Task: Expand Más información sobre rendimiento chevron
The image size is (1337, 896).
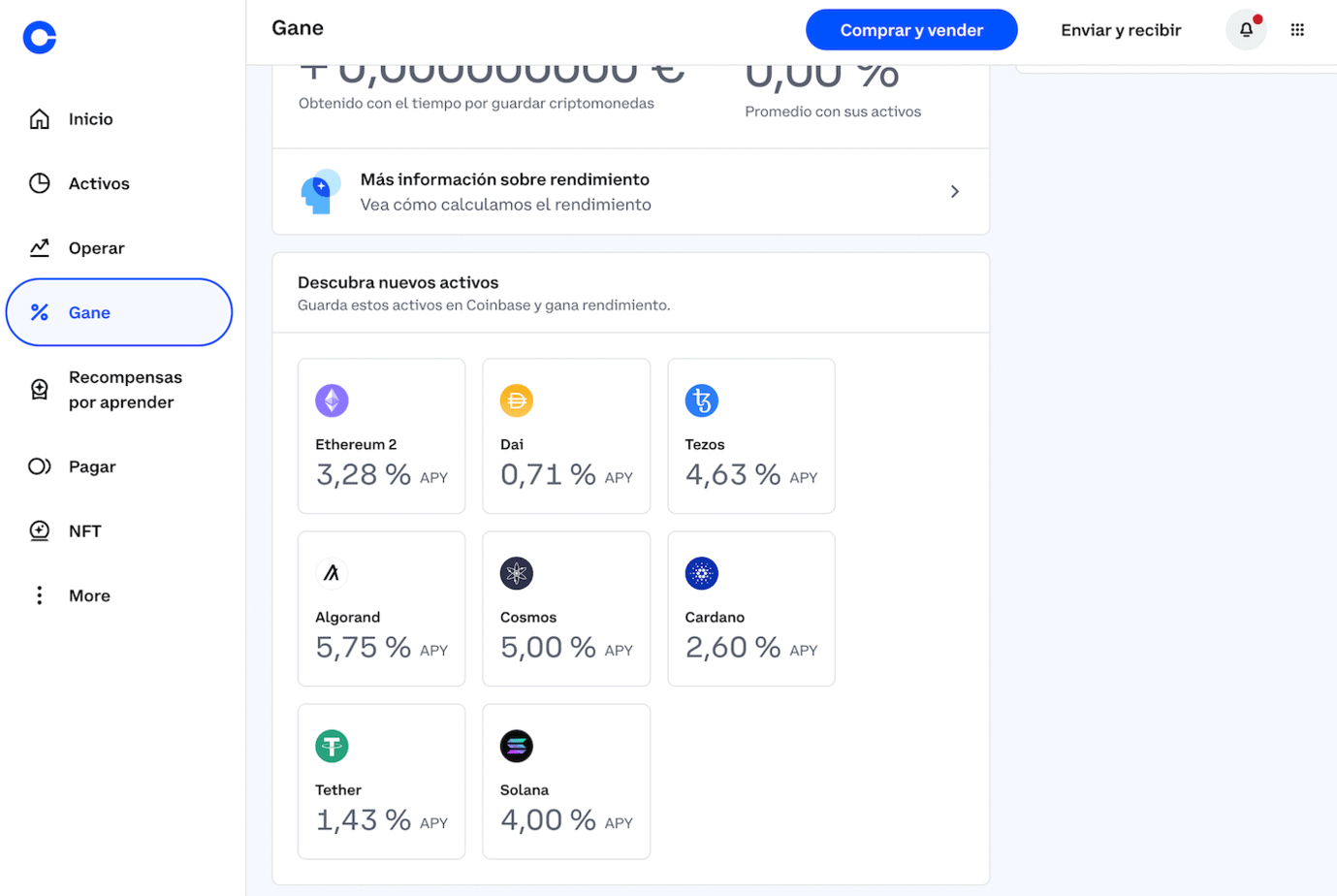Action: coord(955,192)
